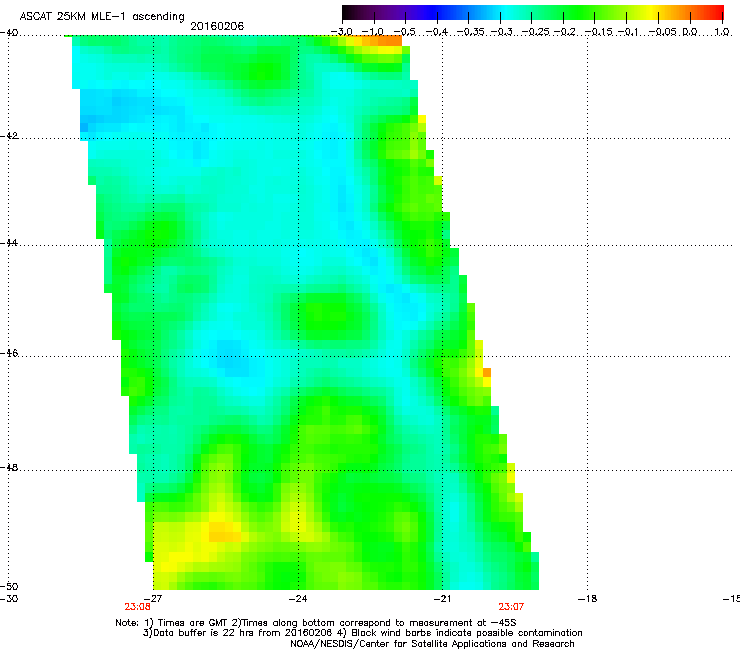
Task: Click the note line starting "Note: 1) Times are GMT"
Action: tap(316, 623)
